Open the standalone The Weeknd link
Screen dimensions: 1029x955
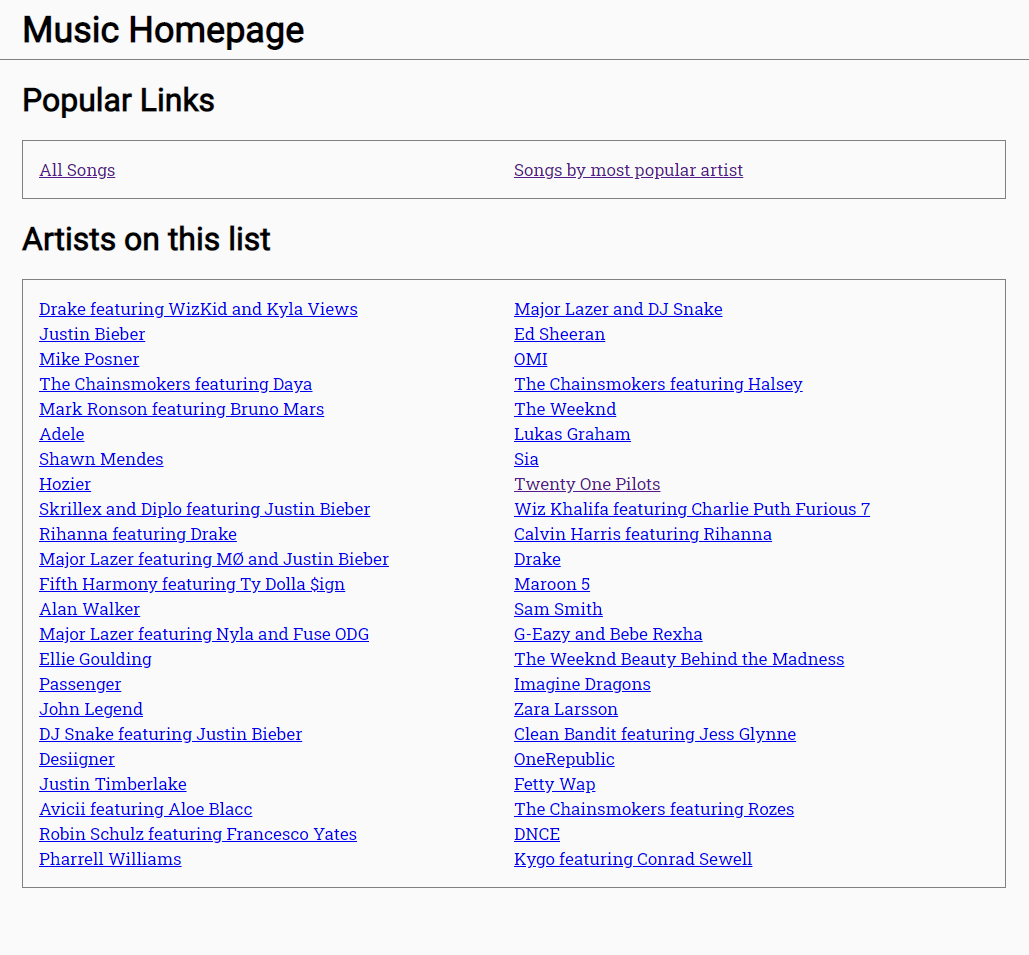(565, 409)
